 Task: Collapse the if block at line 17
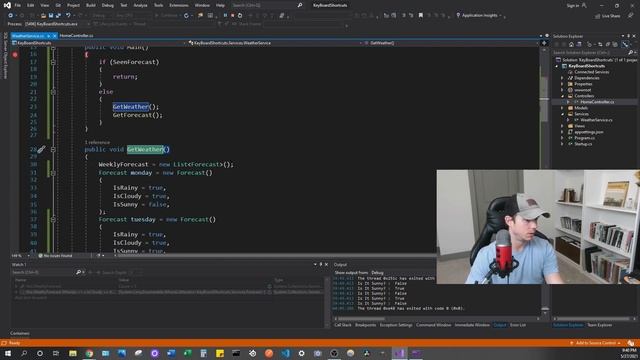click(x=53, y=62)
